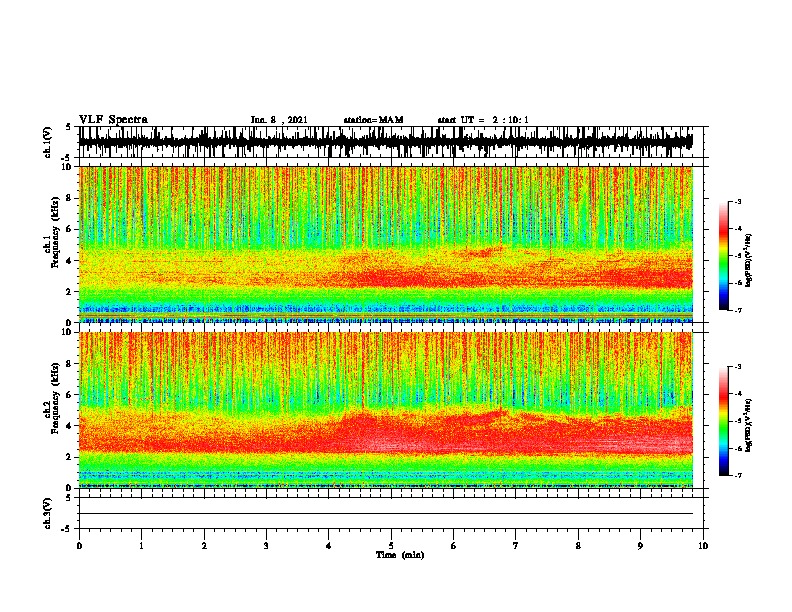
Task: Click the "-3" label on ch.1 colorbar
Action: (737, 202)
